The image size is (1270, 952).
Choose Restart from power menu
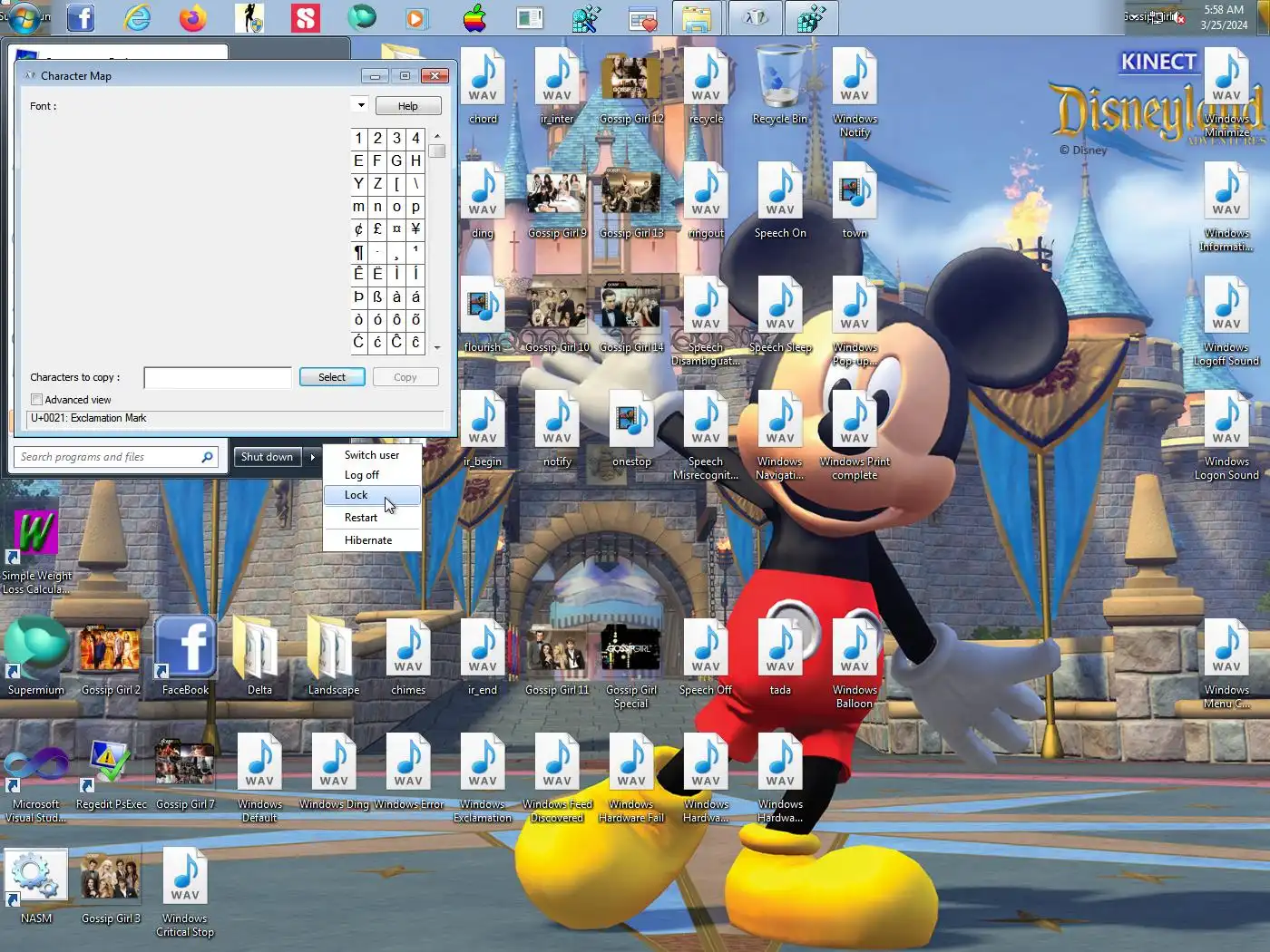(x=372, y=518)
